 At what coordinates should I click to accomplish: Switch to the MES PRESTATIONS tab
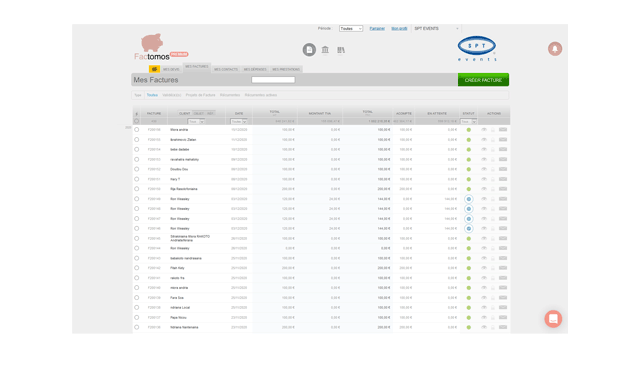pyautogui.click(x=286, y=69)
